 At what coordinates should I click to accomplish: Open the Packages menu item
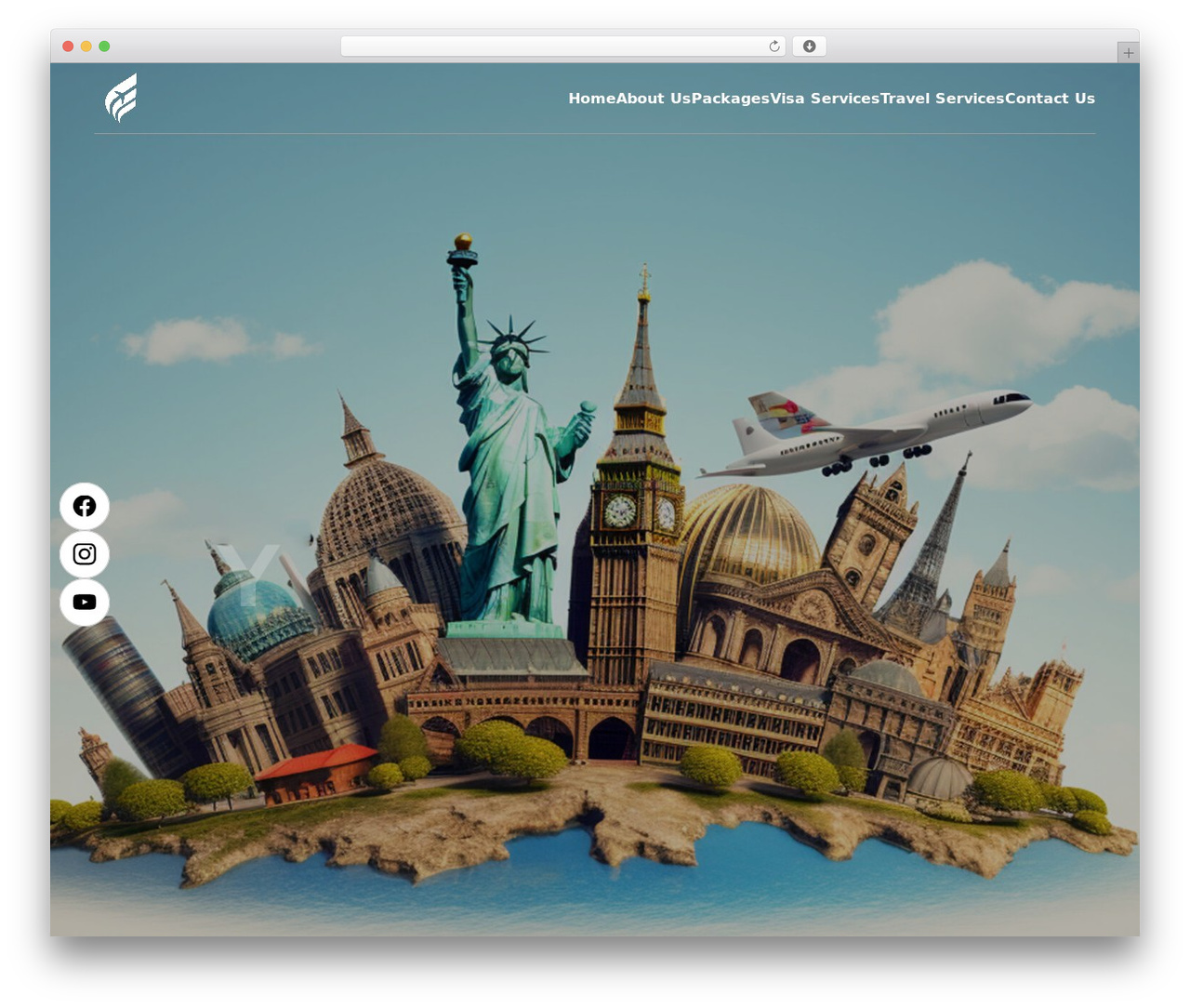[731, 99]
